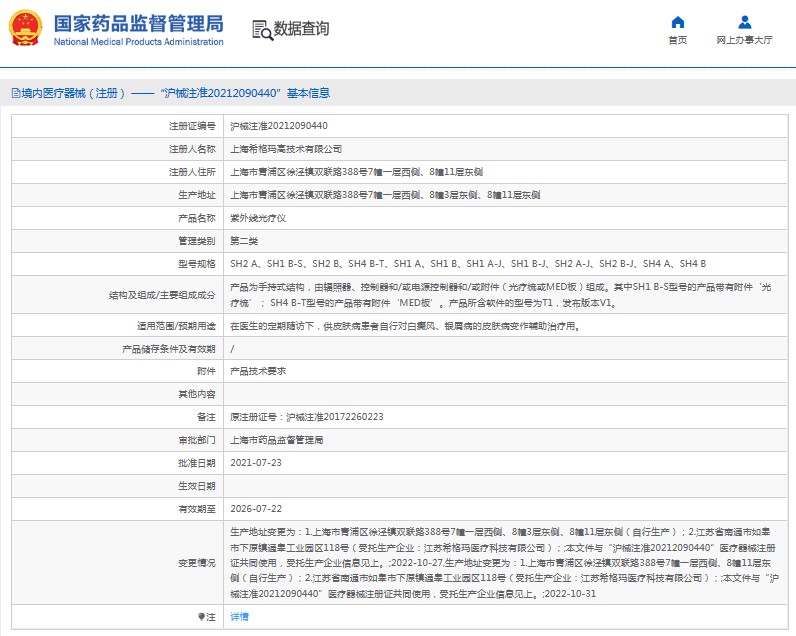
Task: Click the 数据查询 heading text
Action: coord(302,28)
